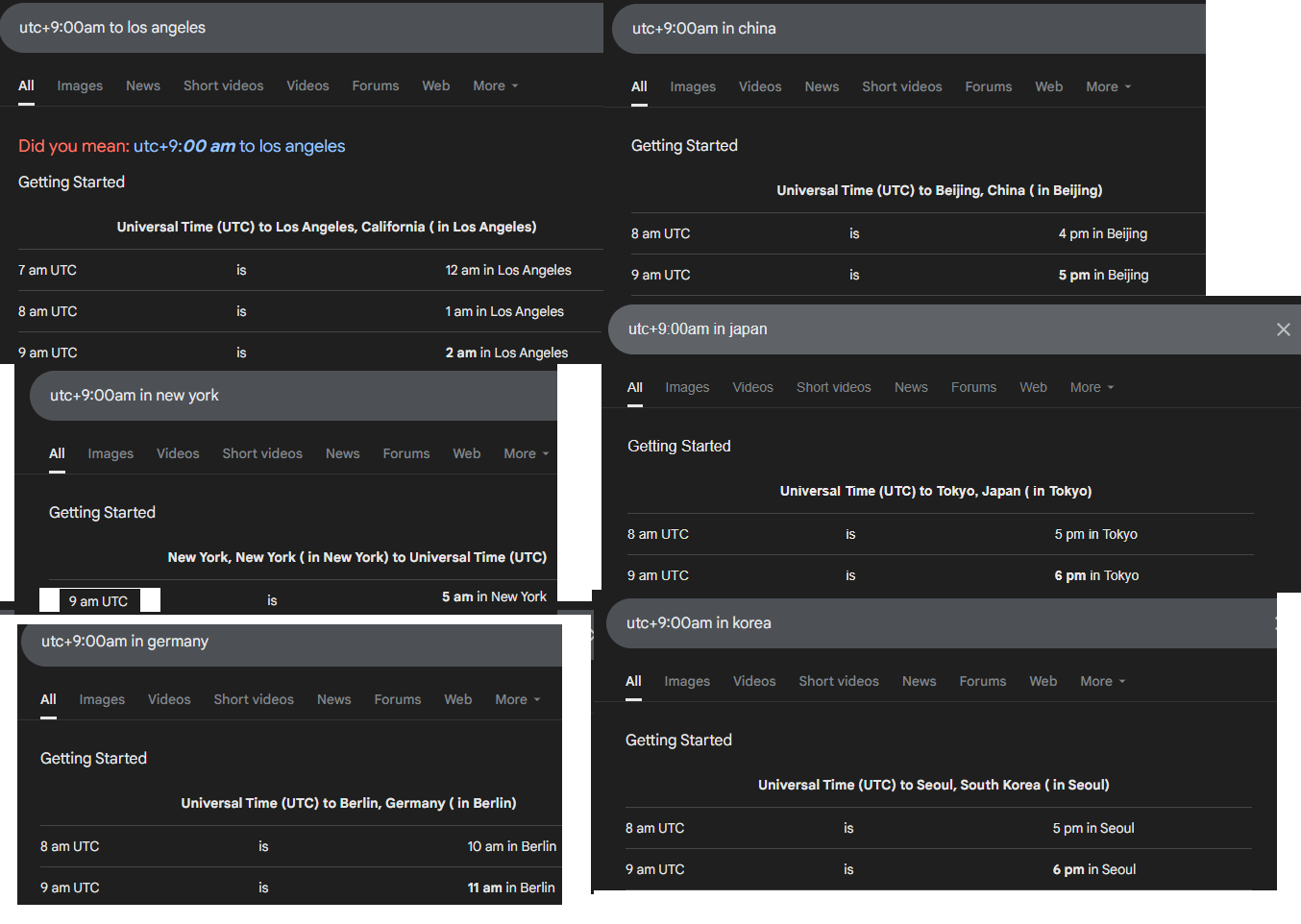
Task: Open More dropdown in China search
Action: [x=1109, y=86]
